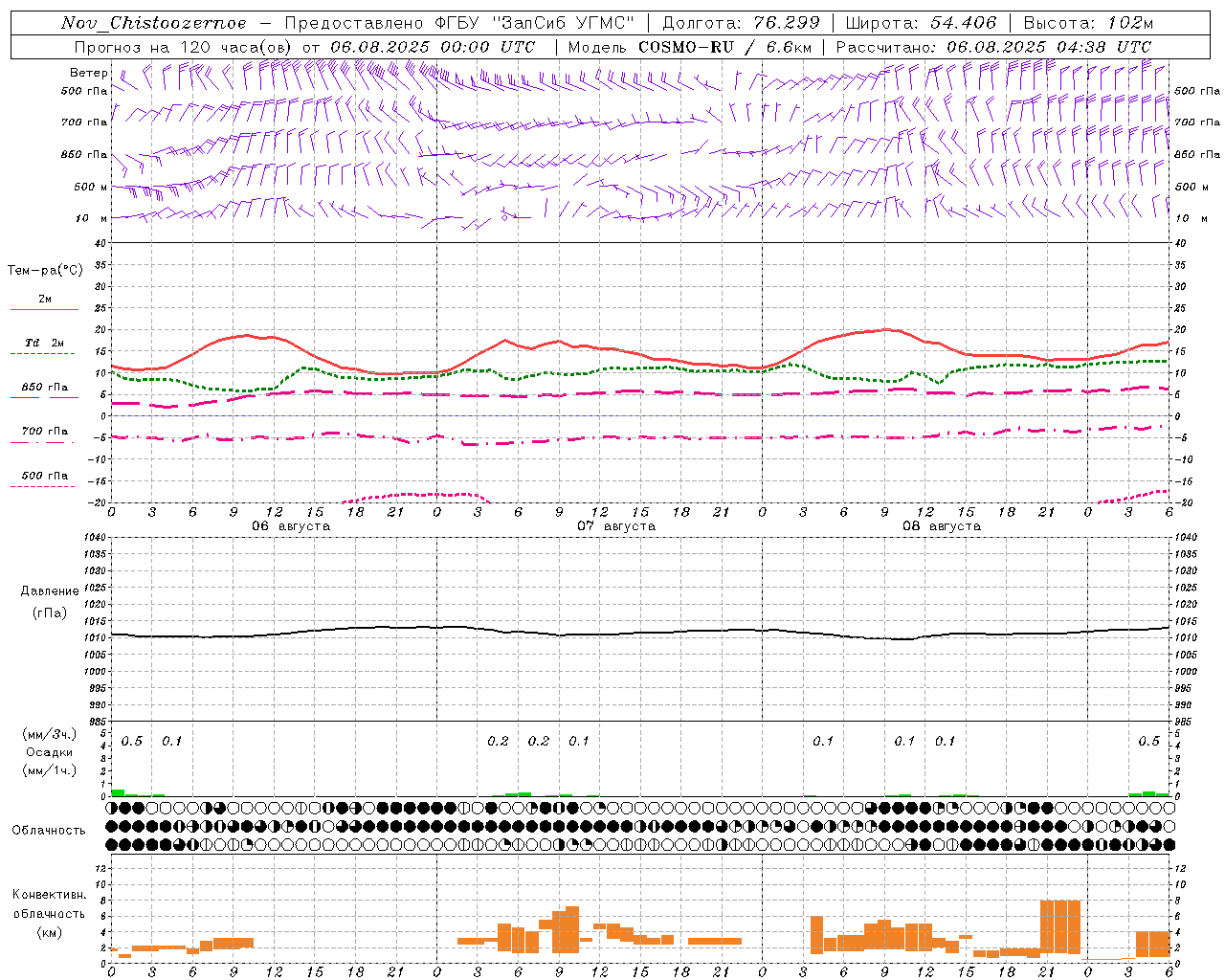The width and height of the screenshot is (1225, 980).
Task: Click the (км) unit under convective cloudiness
Action: (x=50, y=932)
